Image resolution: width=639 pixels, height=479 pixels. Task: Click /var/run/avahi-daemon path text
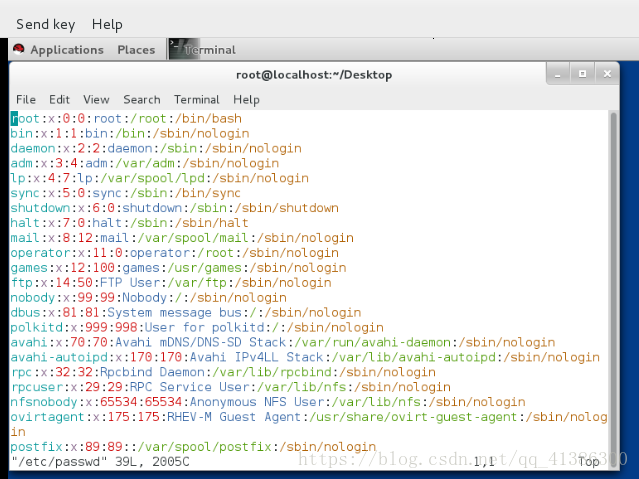coord(372,342)
